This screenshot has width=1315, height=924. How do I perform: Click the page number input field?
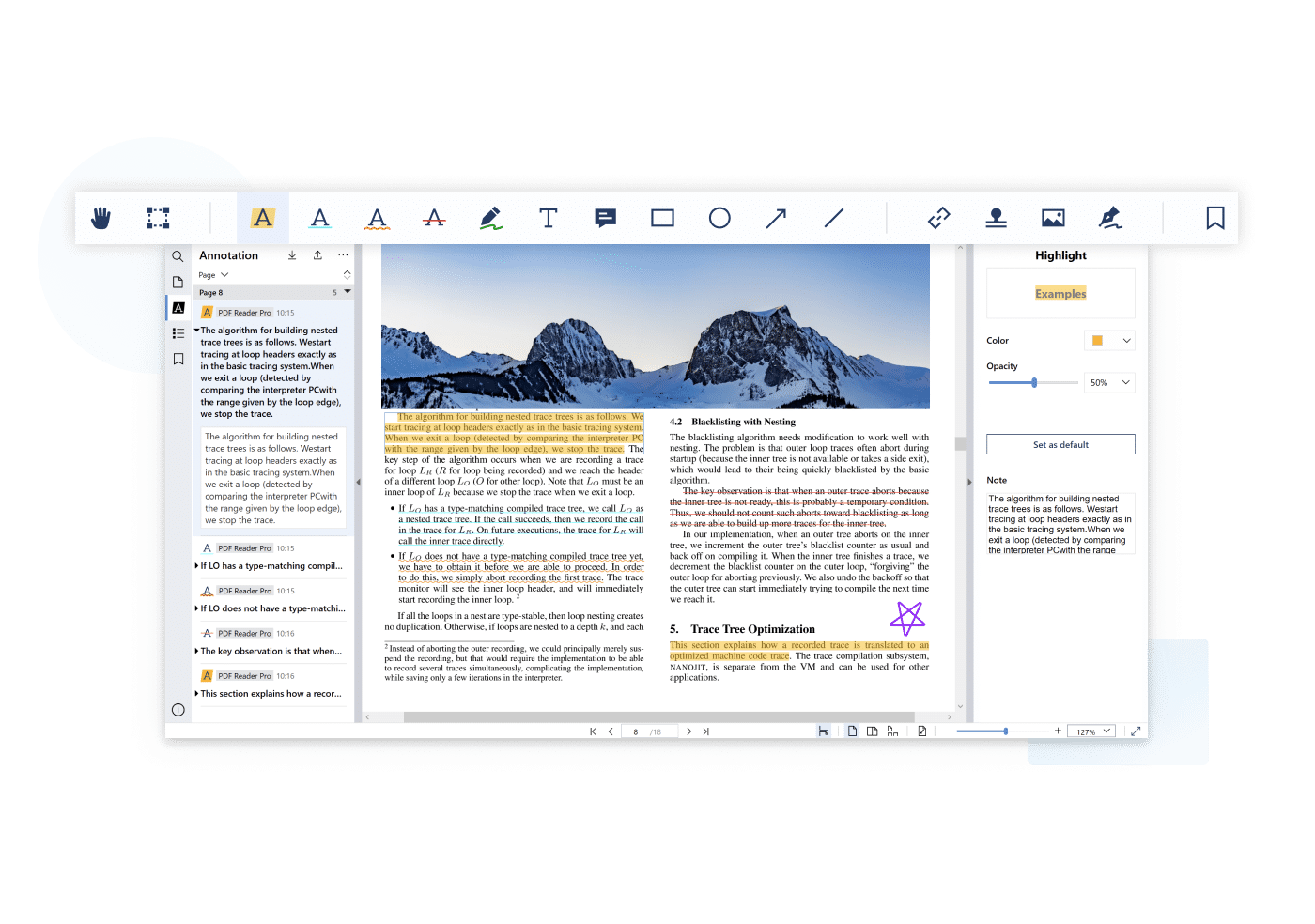(x=637, y=731)
